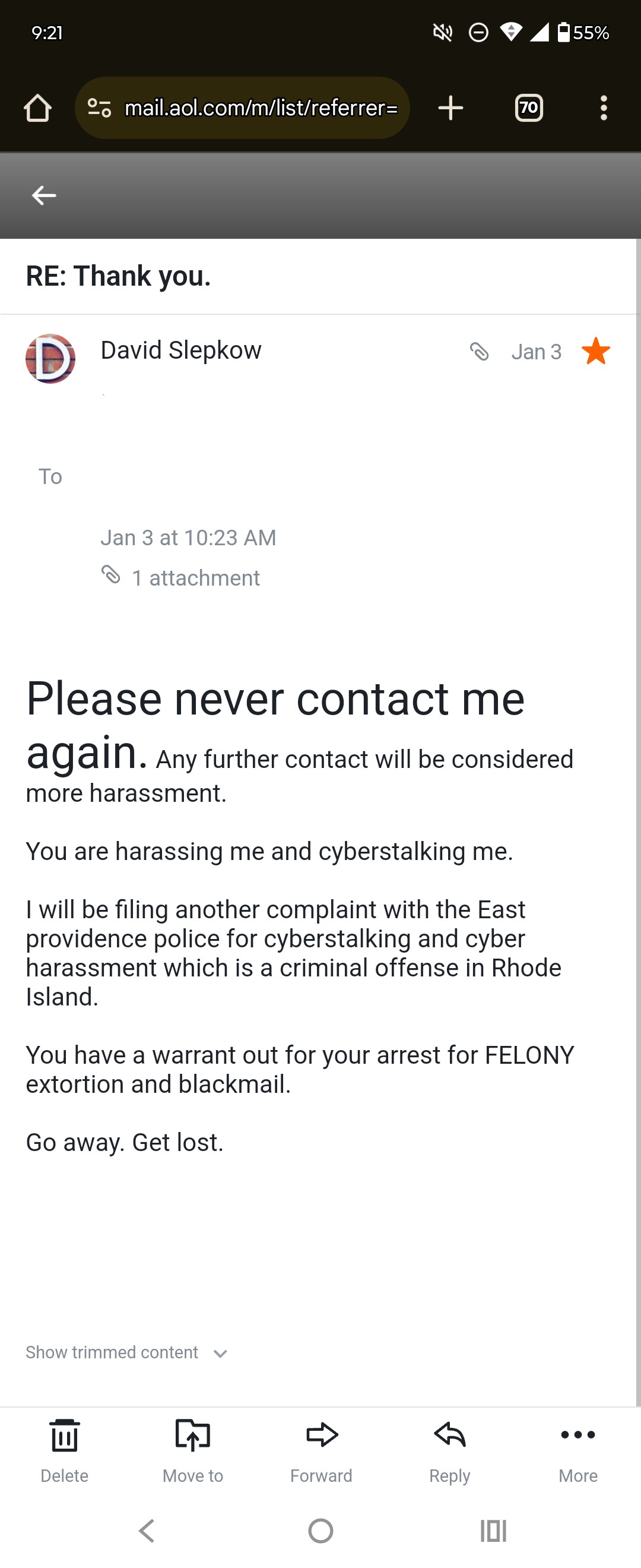Screen dimensions: 641x1568
Task: Open the browser three-dot menu
Action: 603,108
